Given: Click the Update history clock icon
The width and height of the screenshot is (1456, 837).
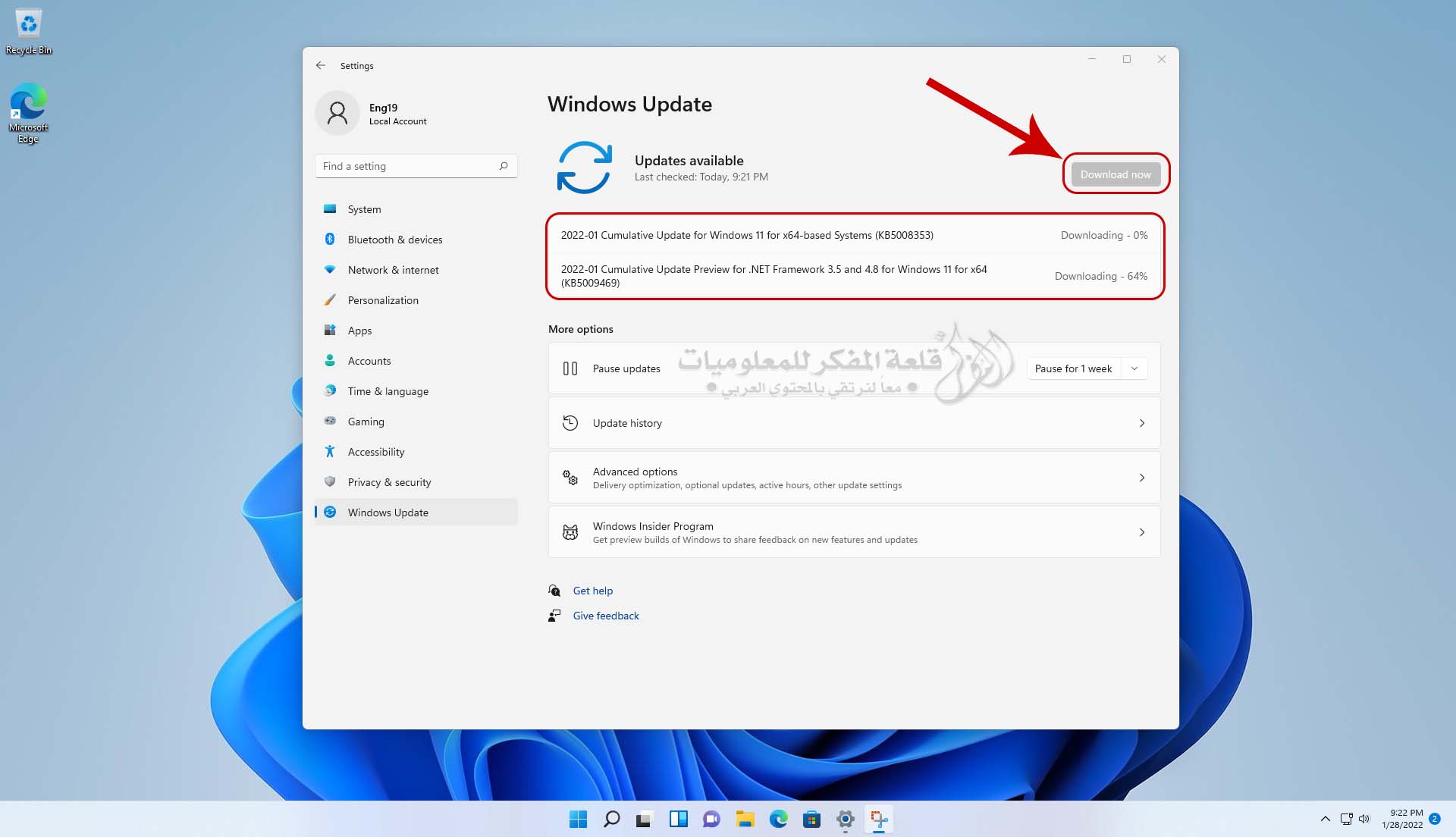Looking at the screenshot, I should pyautogui.click(x=570, y=423).
